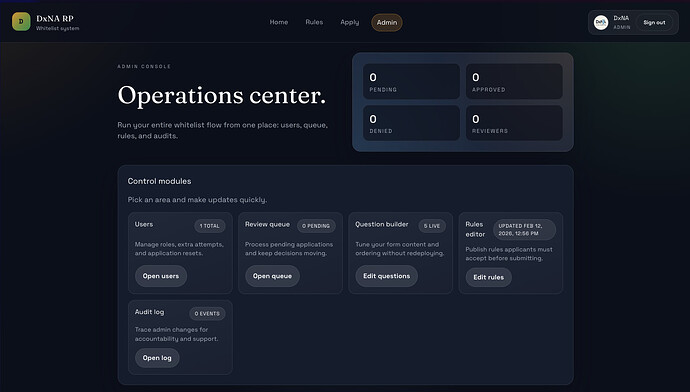Screen dimensions: 690x392
Task: Click the DxNA user avatar
Action: (601, 22)
